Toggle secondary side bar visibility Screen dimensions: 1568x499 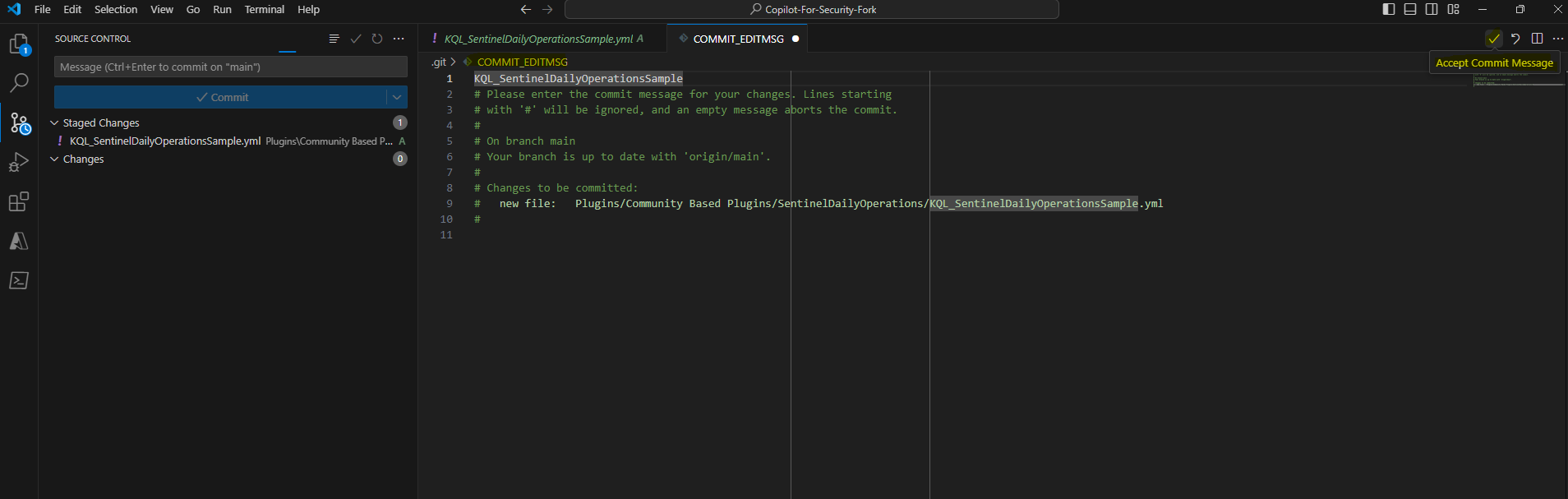(1432, 9)
